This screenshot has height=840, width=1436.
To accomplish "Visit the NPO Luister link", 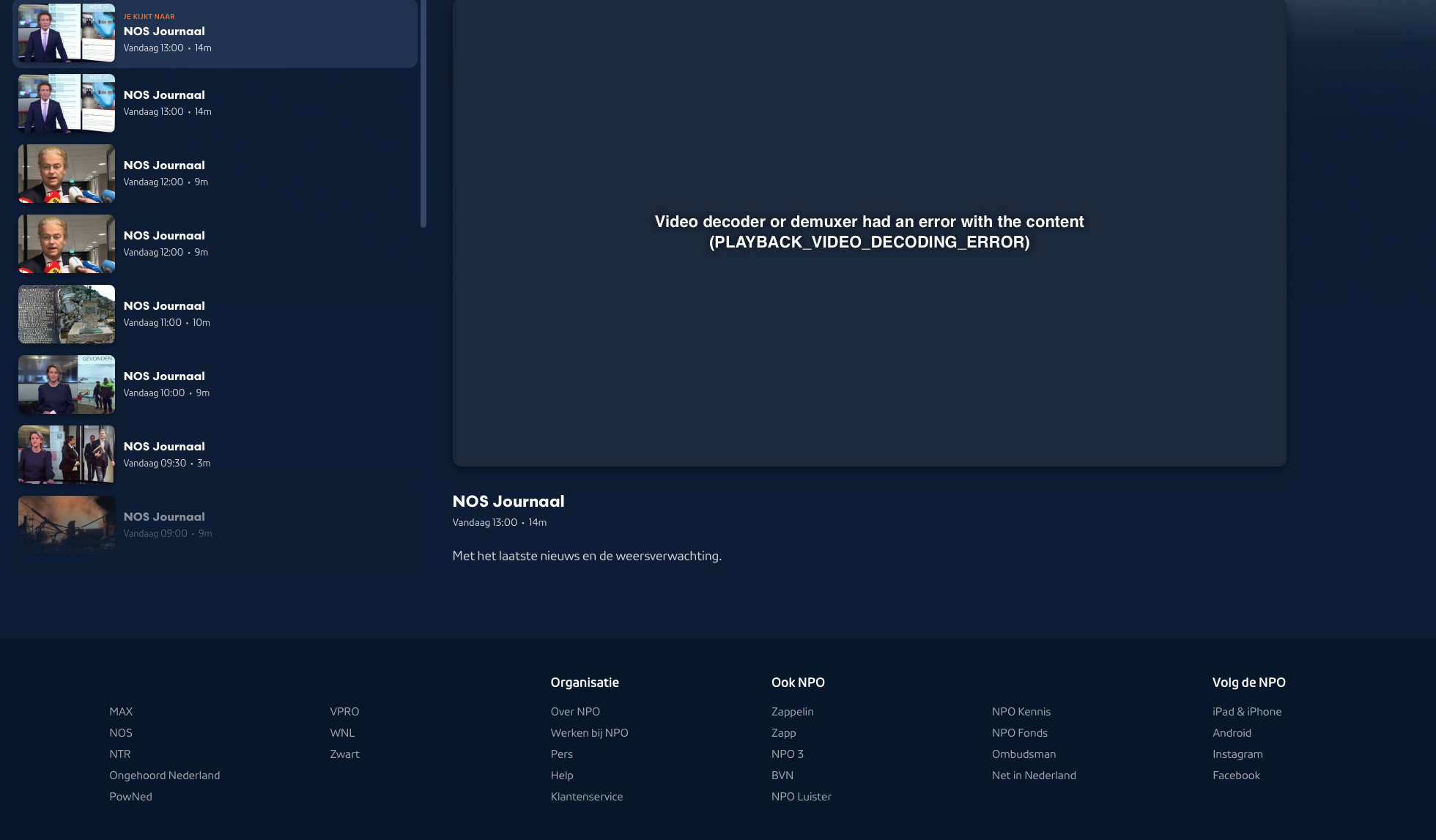I will tap(802, 797).
